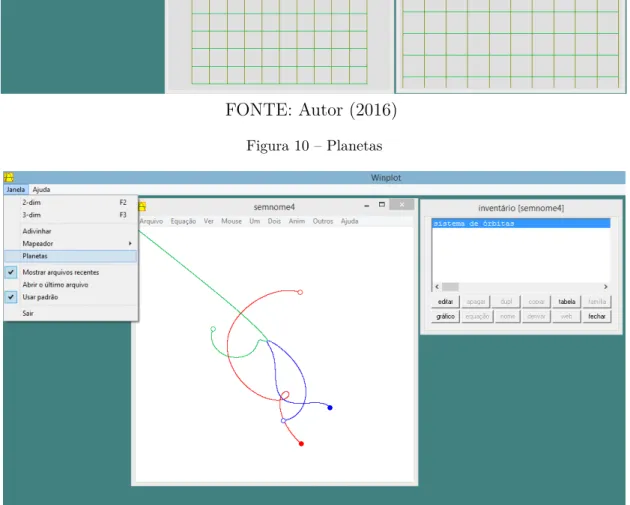Click the inventário horizontal scrollbar thumb
Image resolution: width=630 pixels, height=505 pixels.
(450, 287)
